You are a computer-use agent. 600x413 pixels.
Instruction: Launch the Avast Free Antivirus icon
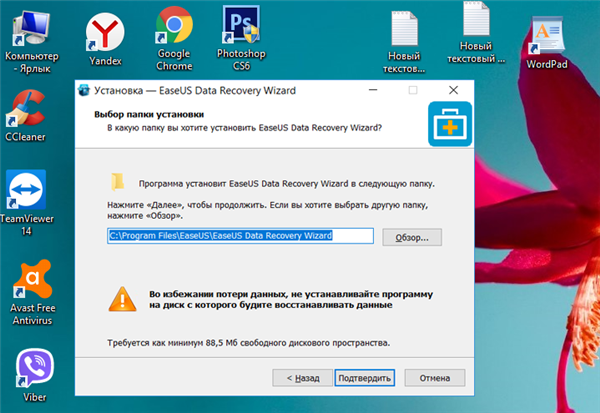click(33, 292)
